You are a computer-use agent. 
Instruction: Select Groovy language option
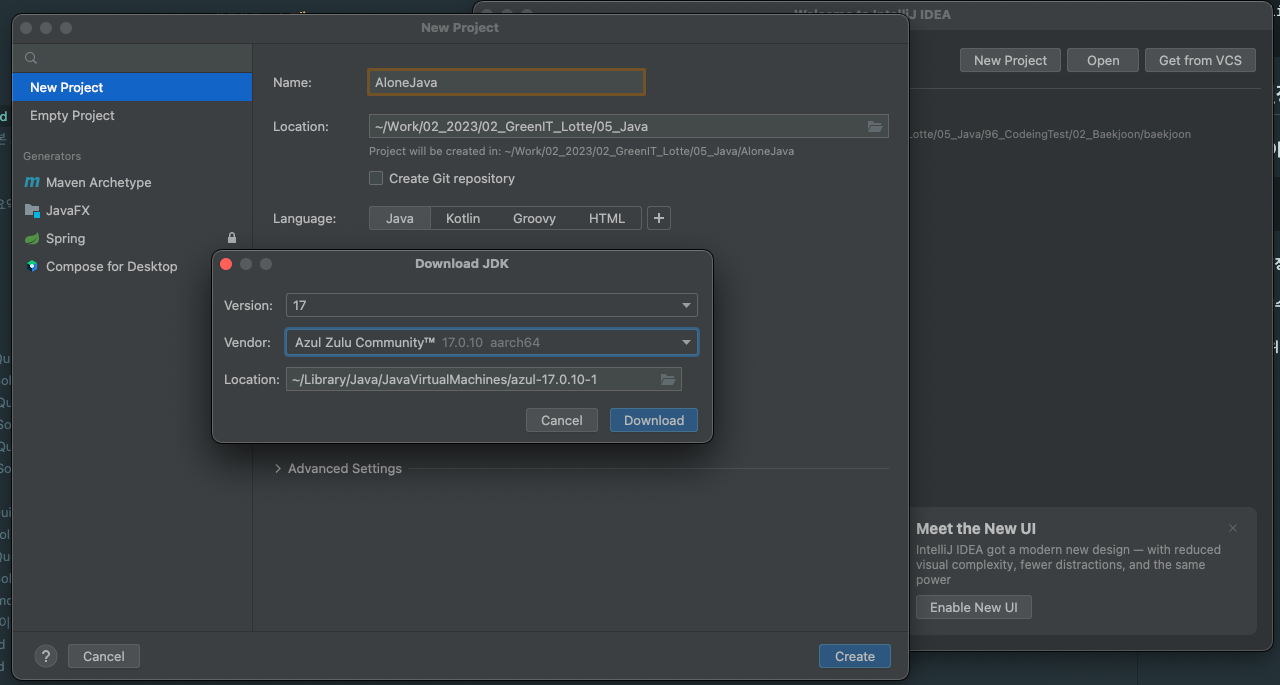coord(534,218)
